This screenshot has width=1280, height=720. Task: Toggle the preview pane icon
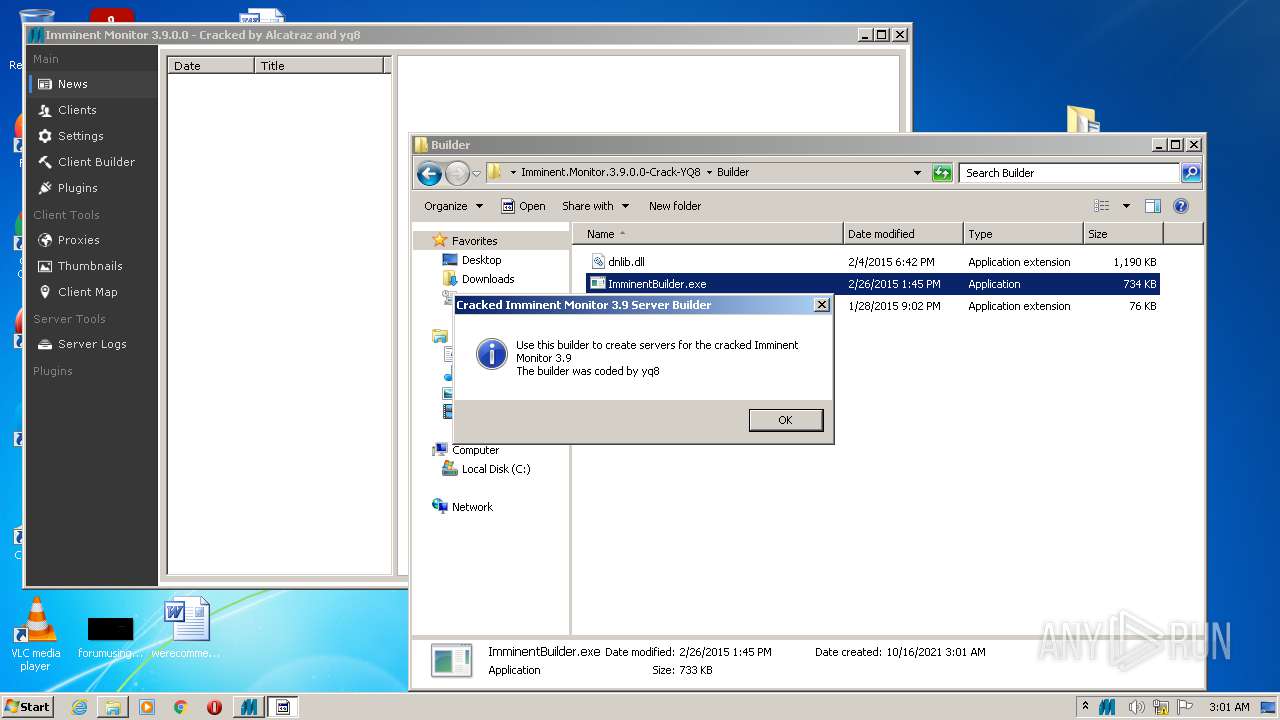[1153, 206]
